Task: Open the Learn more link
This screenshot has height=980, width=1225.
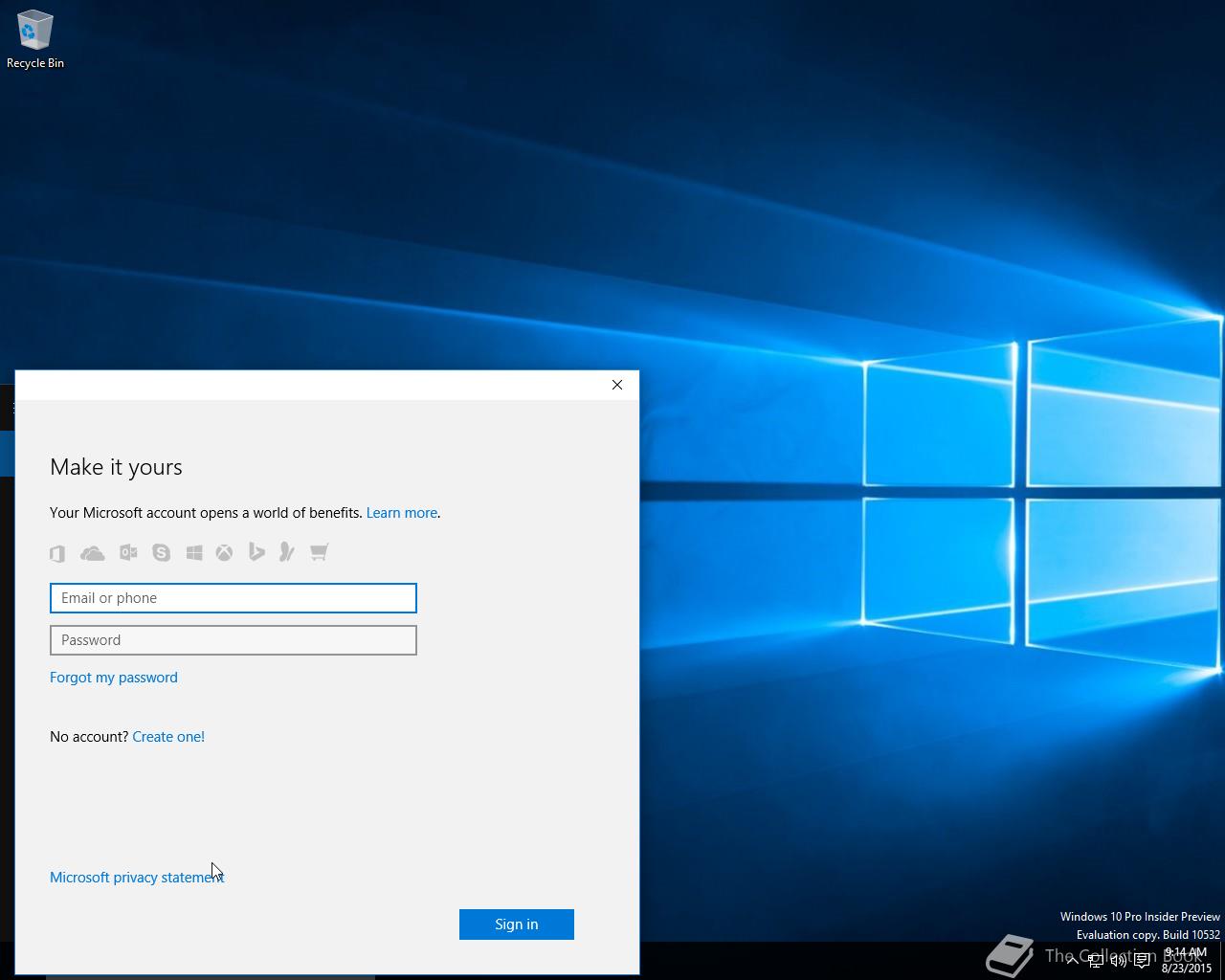Action: [402, 513]
